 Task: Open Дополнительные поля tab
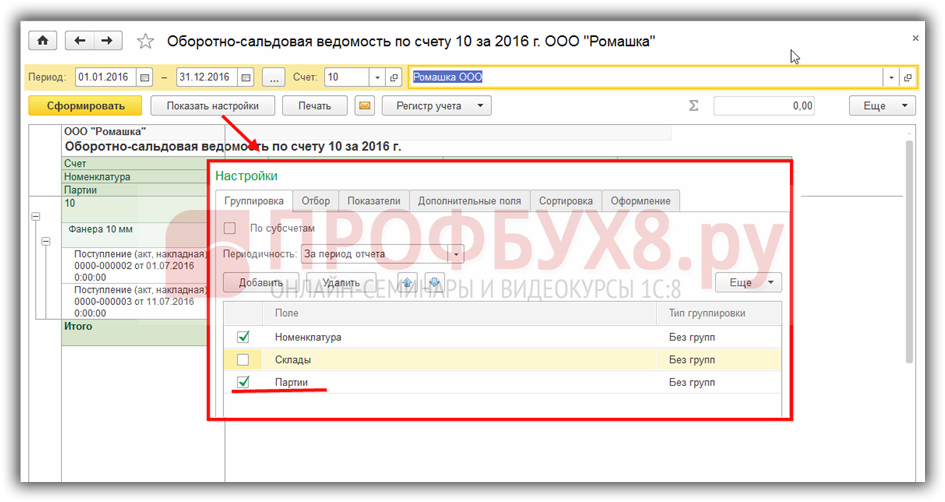[469, 201]
